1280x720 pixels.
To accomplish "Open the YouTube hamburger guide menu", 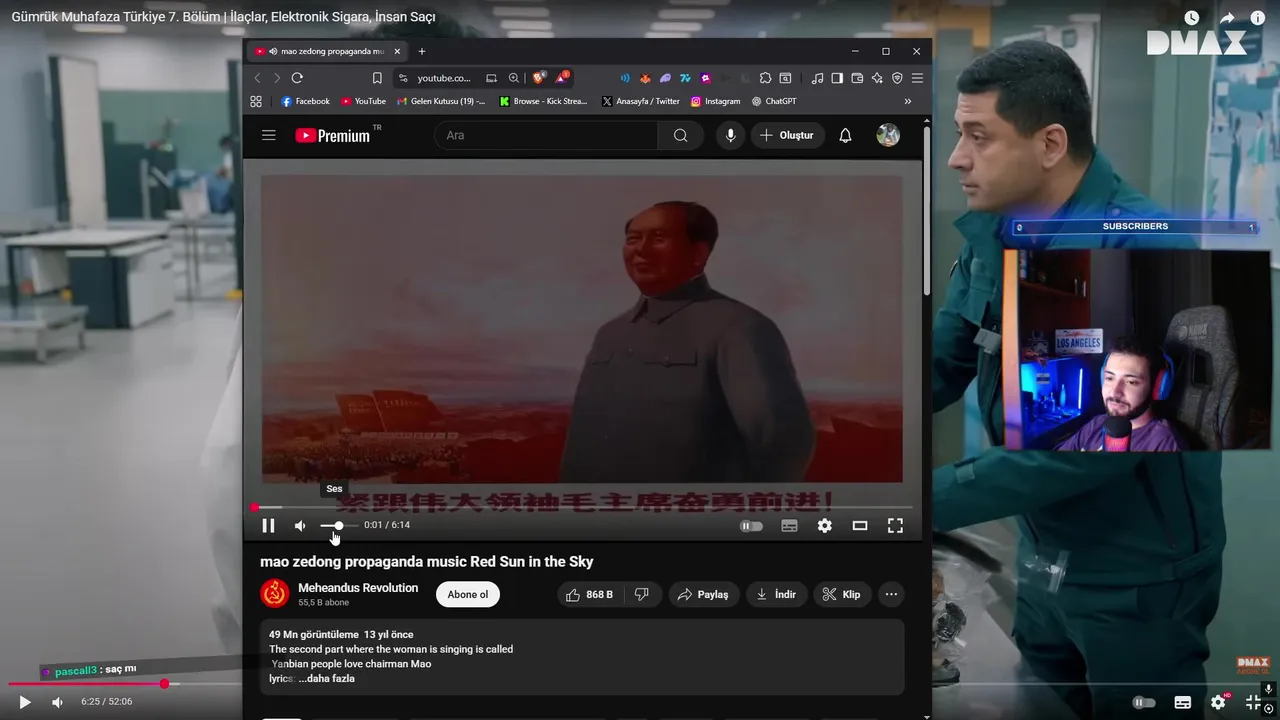I will click(x=269, y=135).
